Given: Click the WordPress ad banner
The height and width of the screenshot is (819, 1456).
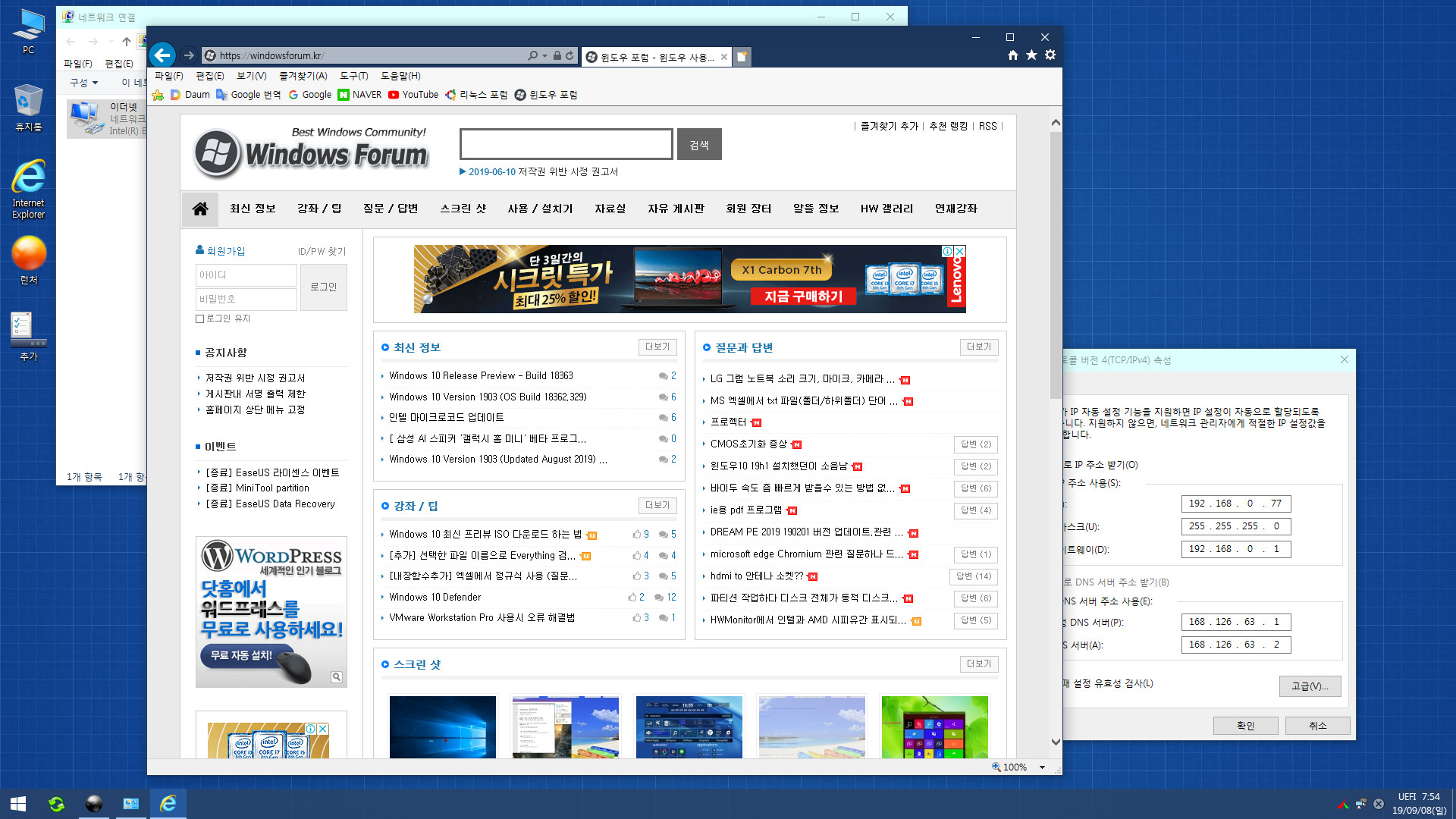Looking at the screenshot, I should click(x=271, y=612).
